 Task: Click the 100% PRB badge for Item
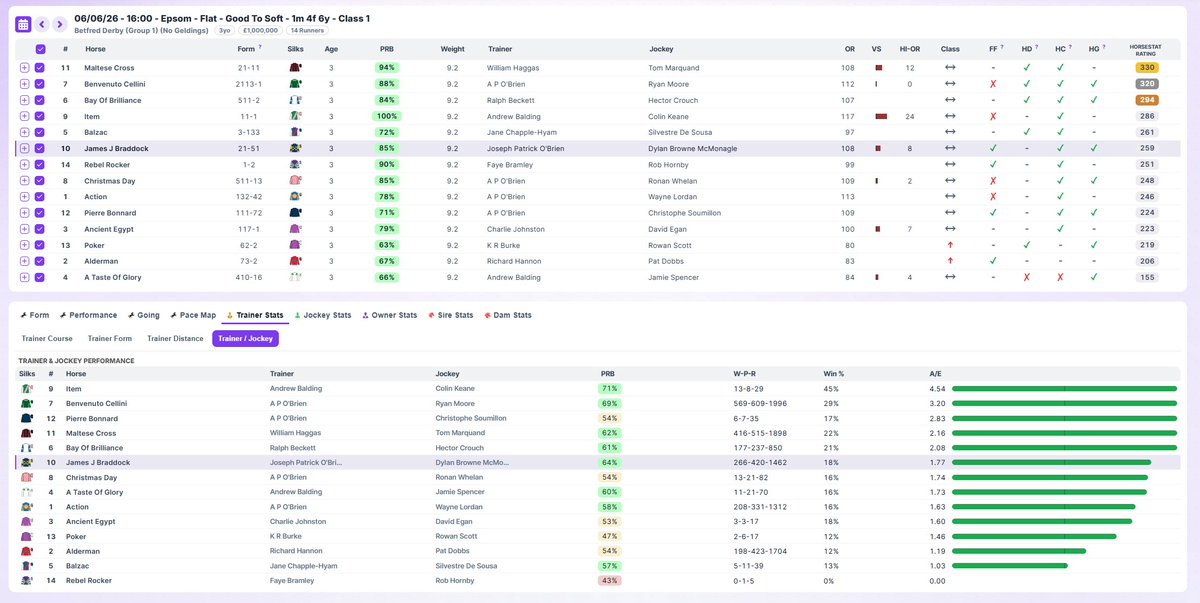pos(387,116)
